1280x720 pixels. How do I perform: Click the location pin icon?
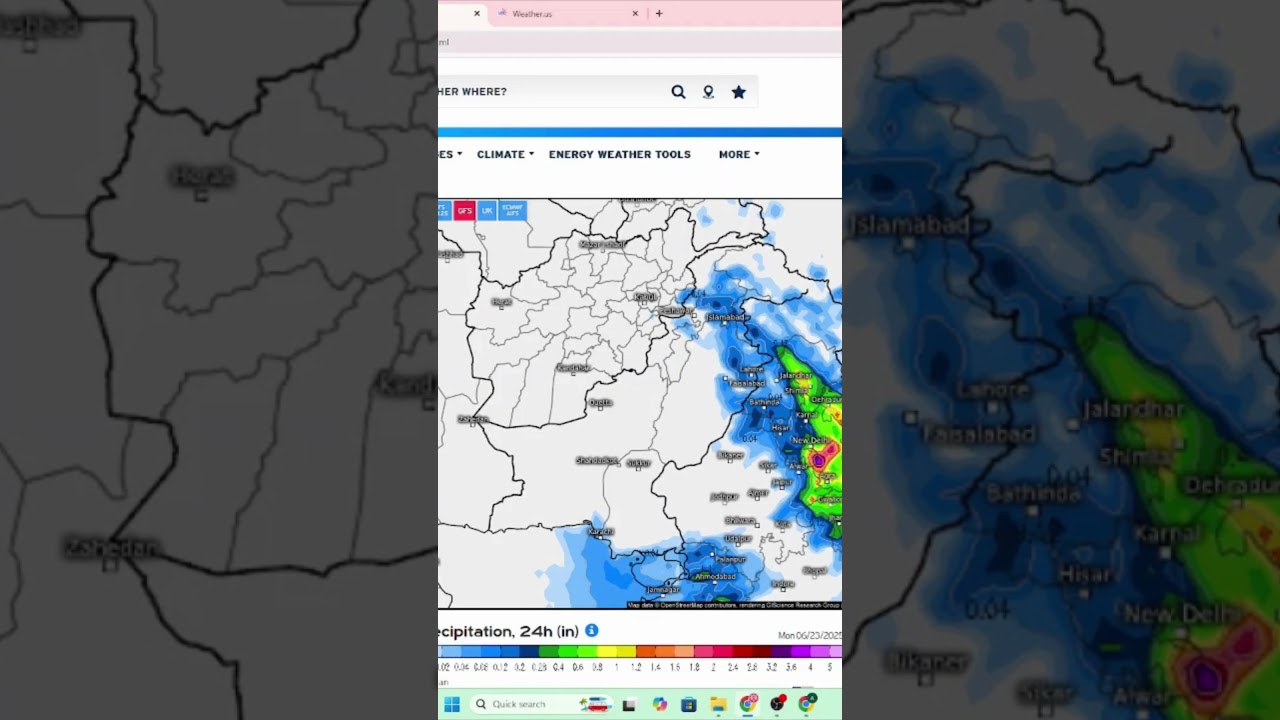708,92
